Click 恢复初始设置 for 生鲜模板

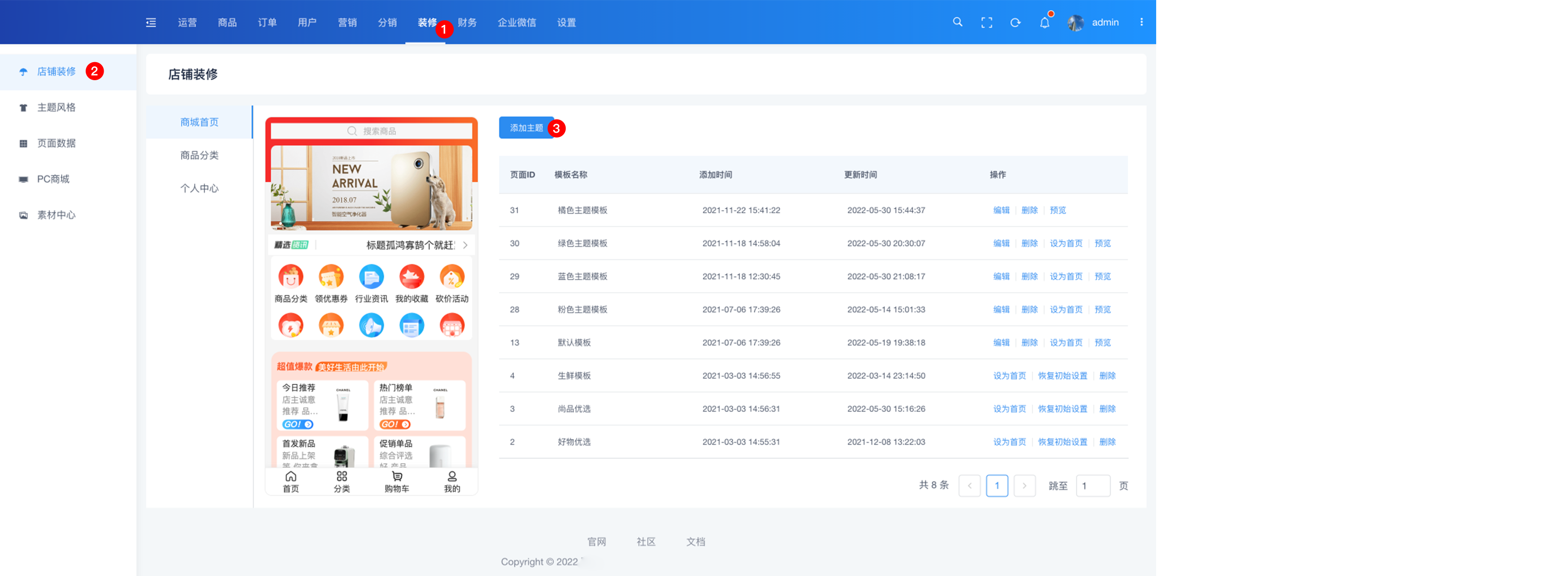1062,376
